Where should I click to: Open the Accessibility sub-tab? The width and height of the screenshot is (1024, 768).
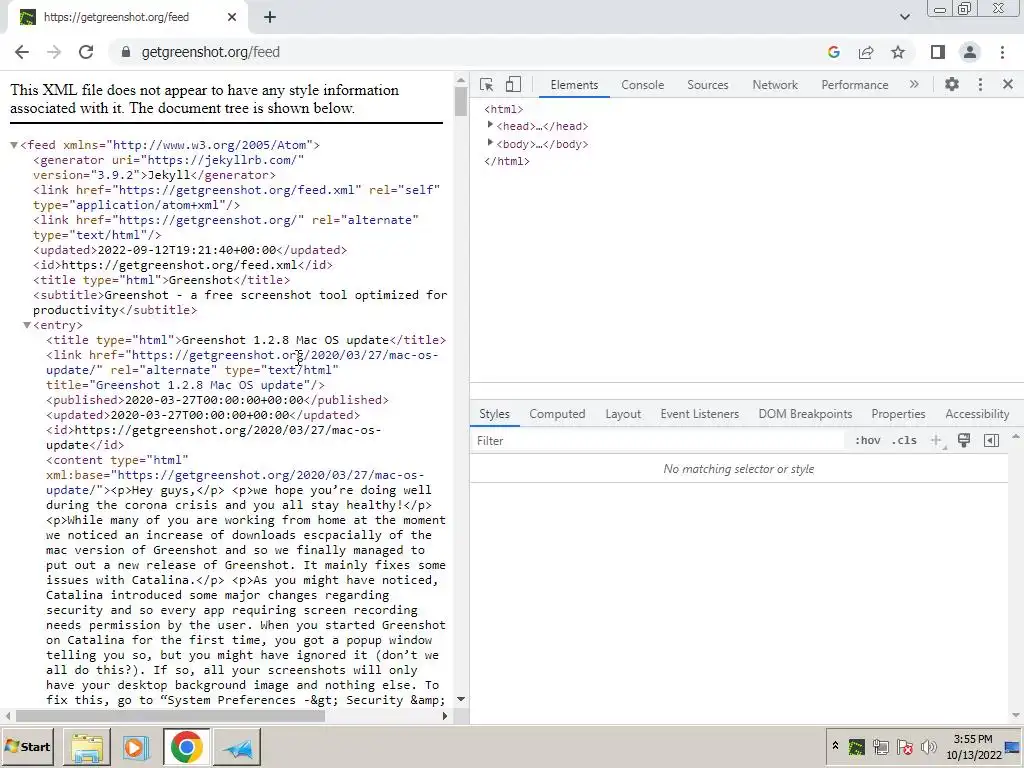(977, 414)
